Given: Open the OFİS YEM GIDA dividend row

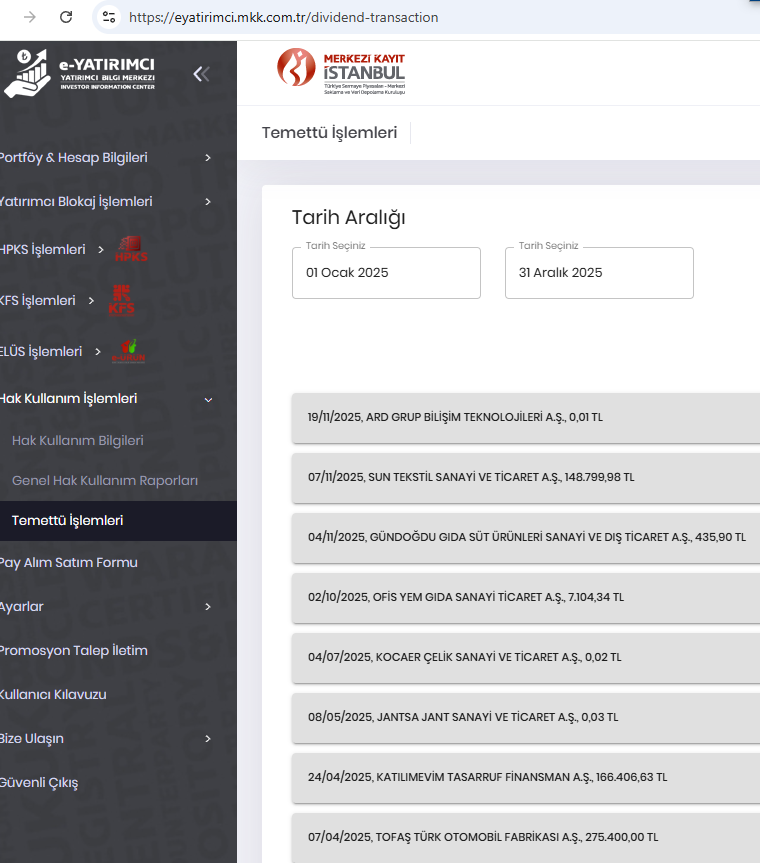Looking at the screenshot, I should (x=526, y=598).
